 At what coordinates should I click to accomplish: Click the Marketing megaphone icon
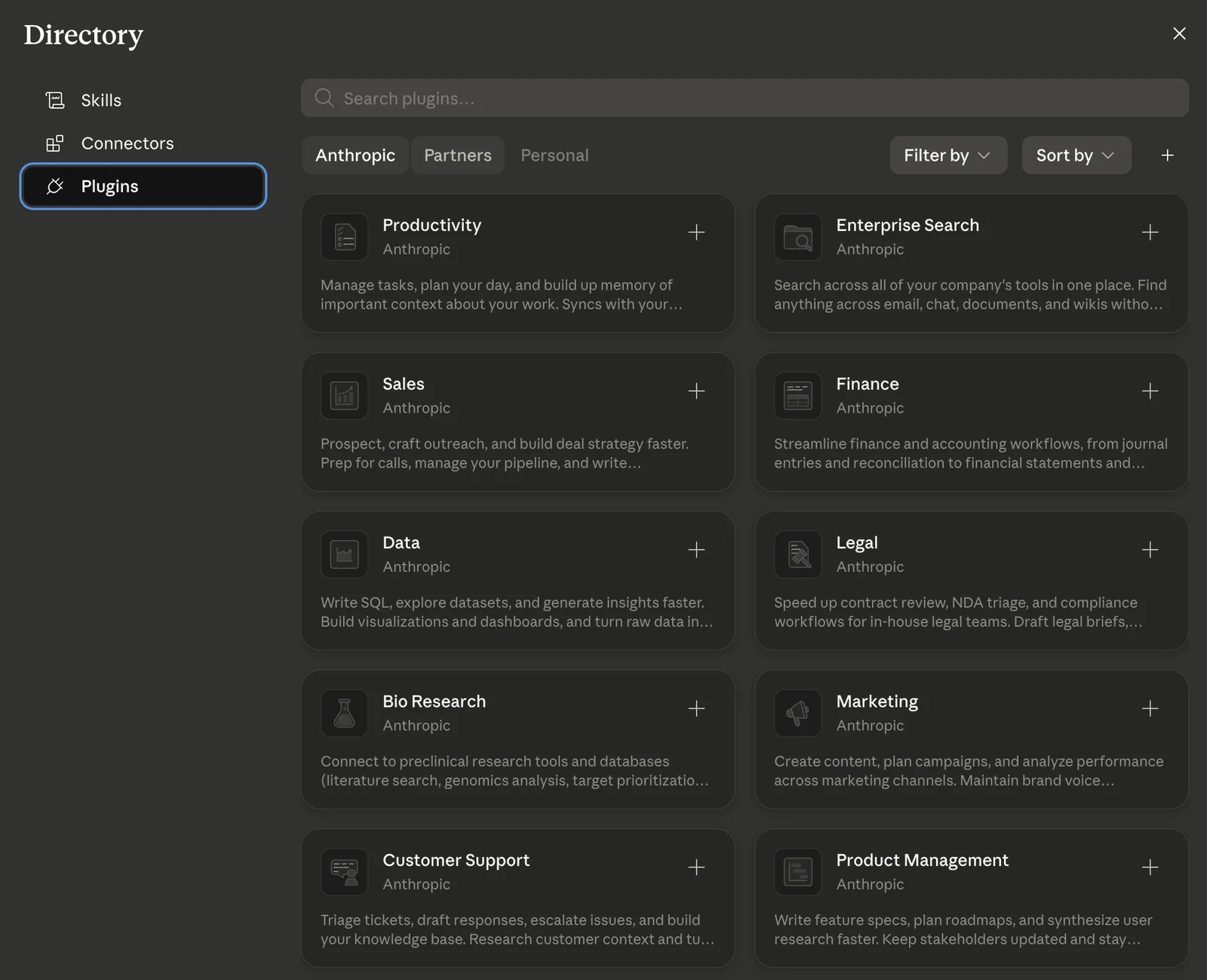(798, 713)
